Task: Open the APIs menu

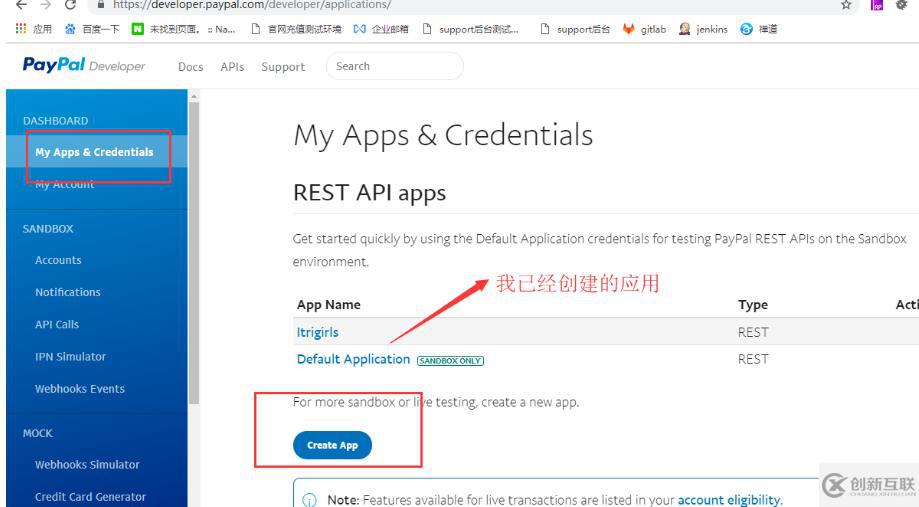Action: [232, 67]
